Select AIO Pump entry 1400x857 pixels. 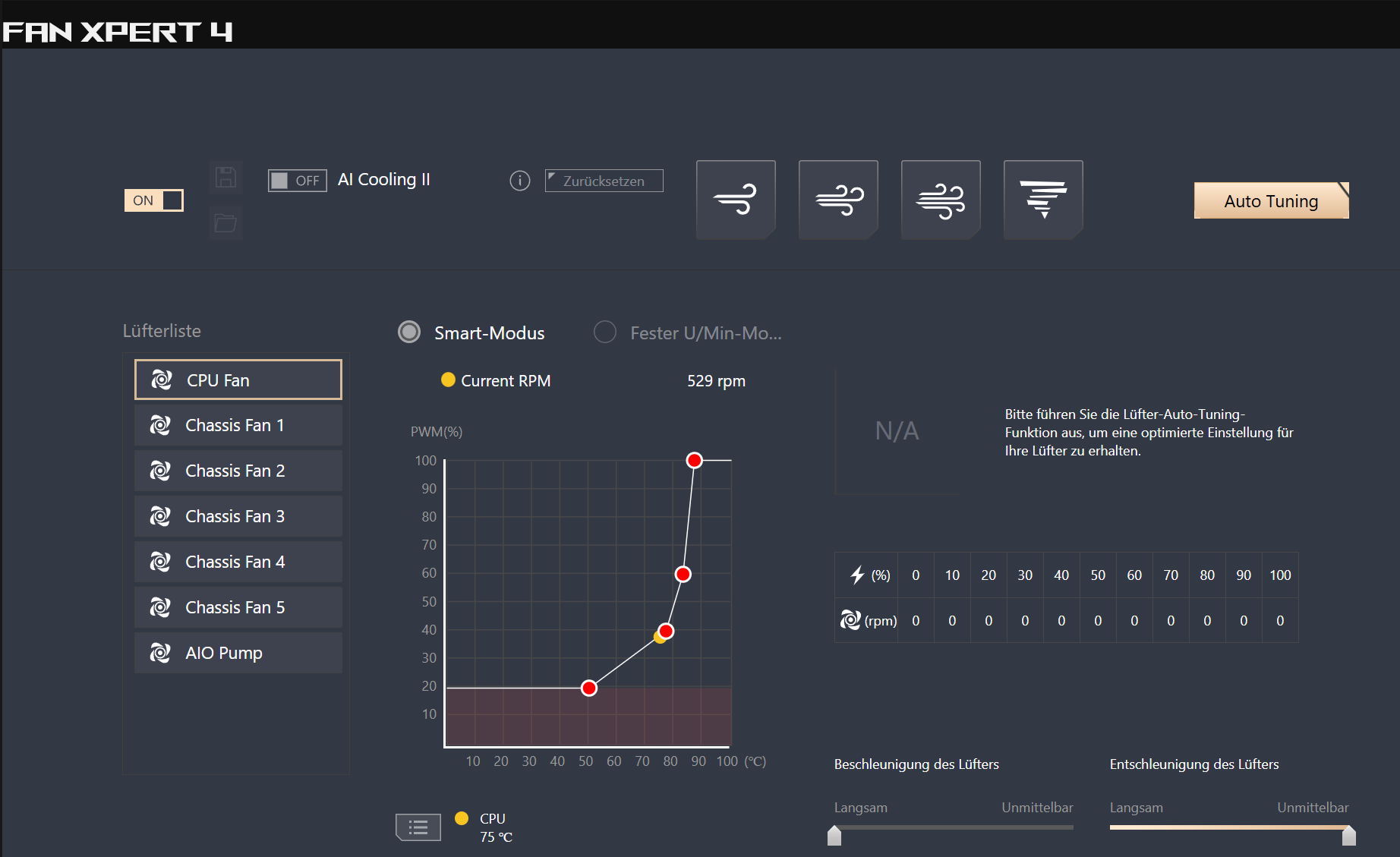pos(238,653)
